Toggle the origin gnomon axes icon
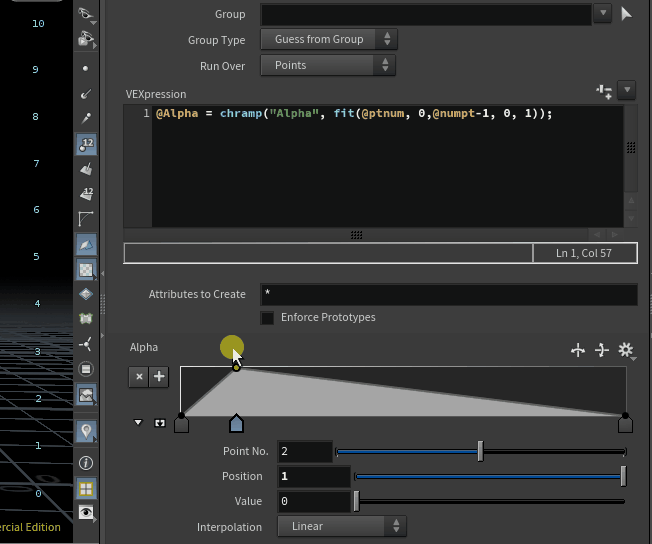652x544 pixels. [86, 344]
